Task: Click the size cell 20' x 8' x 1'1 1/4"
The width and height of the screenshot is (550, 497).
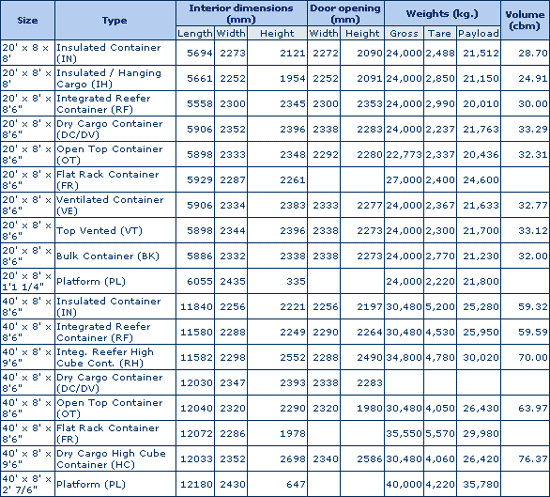Action: pos(27,281)
